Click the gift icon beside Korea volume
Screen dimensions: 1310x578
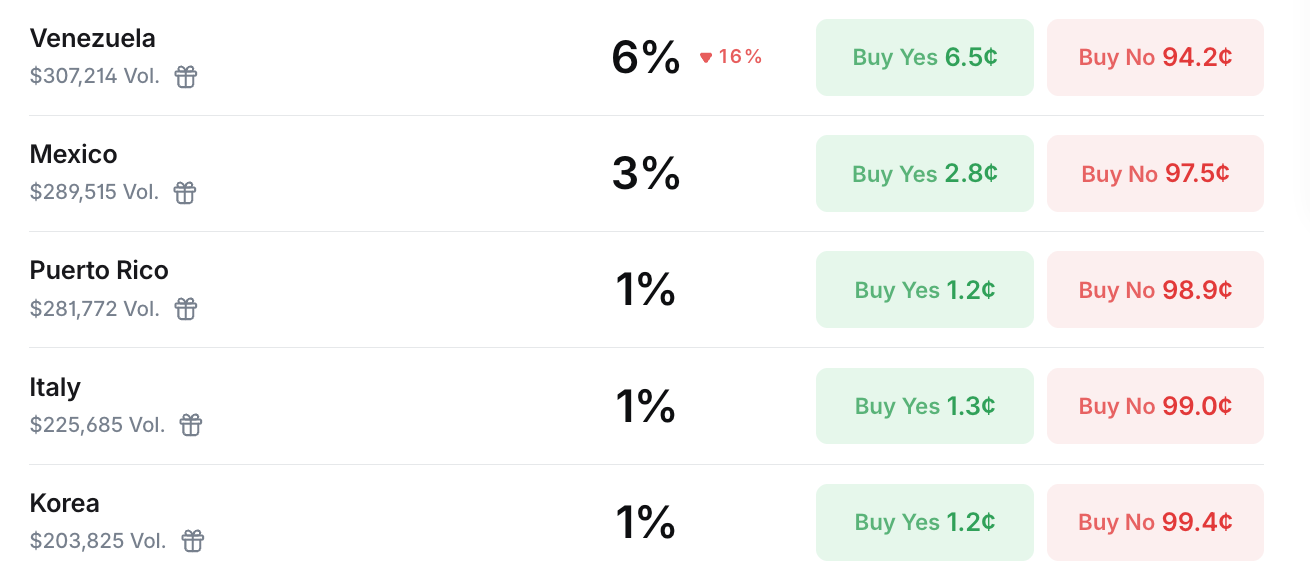[193, 541]
